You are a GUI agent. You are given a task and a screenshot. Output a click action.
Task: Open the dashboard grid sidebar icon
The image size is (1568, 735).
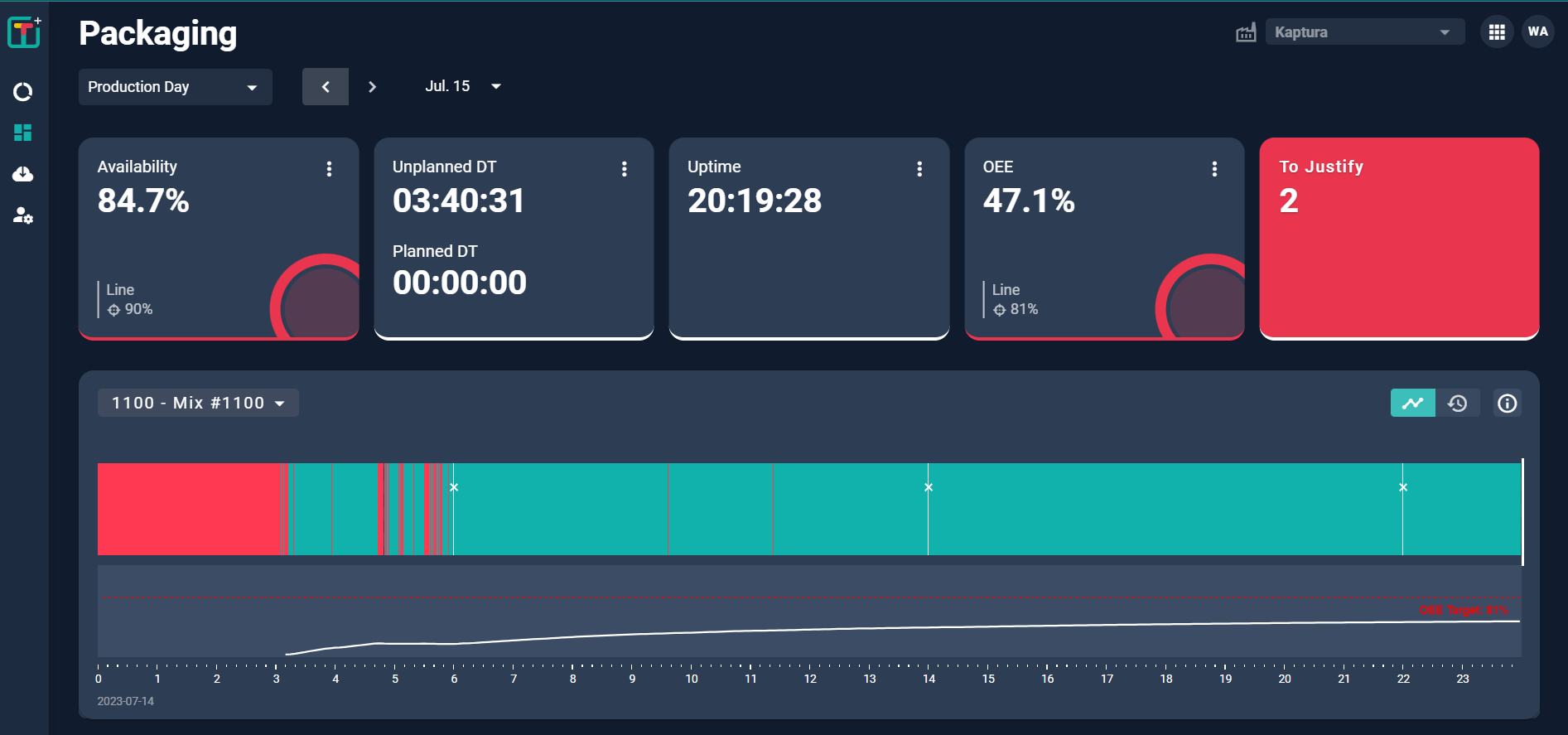(x=23, y=133)
